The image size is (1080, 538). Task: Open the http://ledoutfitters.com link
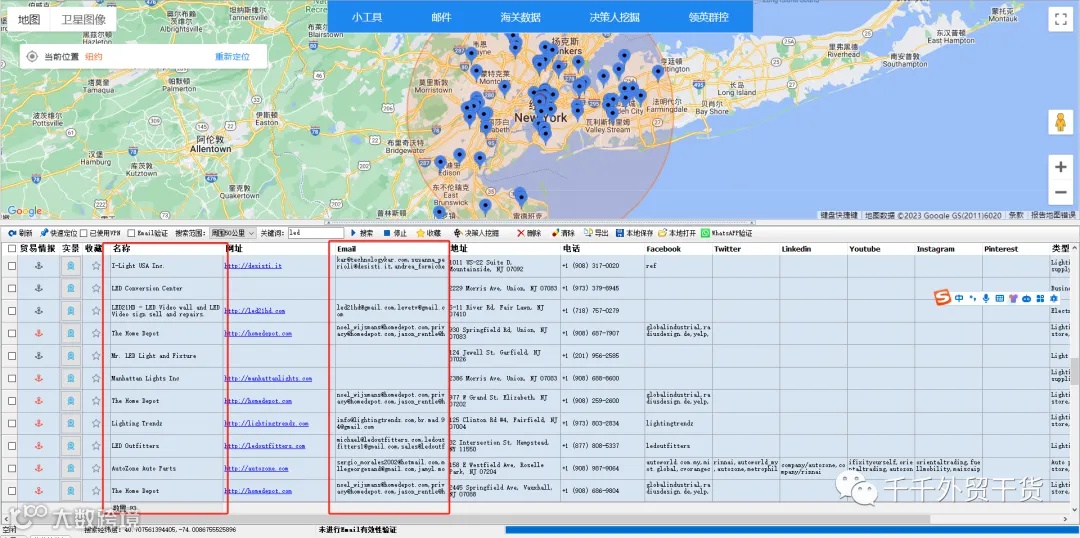coord(264,446)
